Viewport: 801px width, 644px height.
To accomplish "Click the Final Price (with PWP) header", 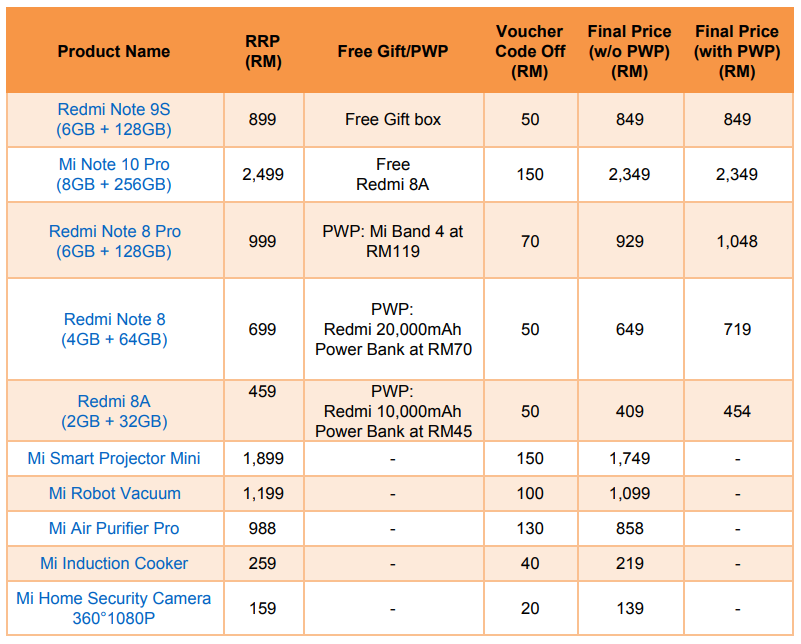I will [737, 51].
